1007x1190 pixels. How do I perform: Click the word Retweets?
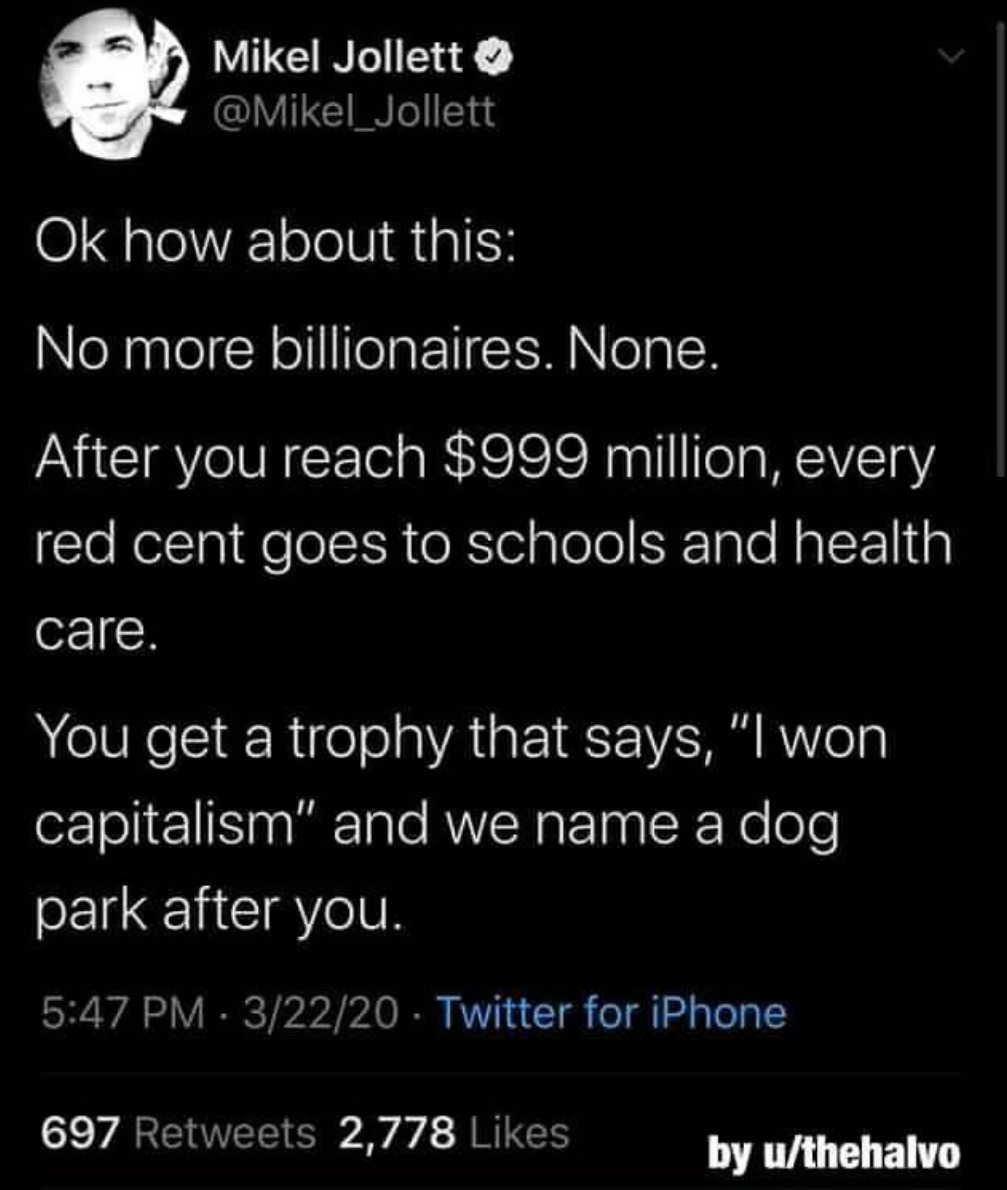[x=225, y=1133]
